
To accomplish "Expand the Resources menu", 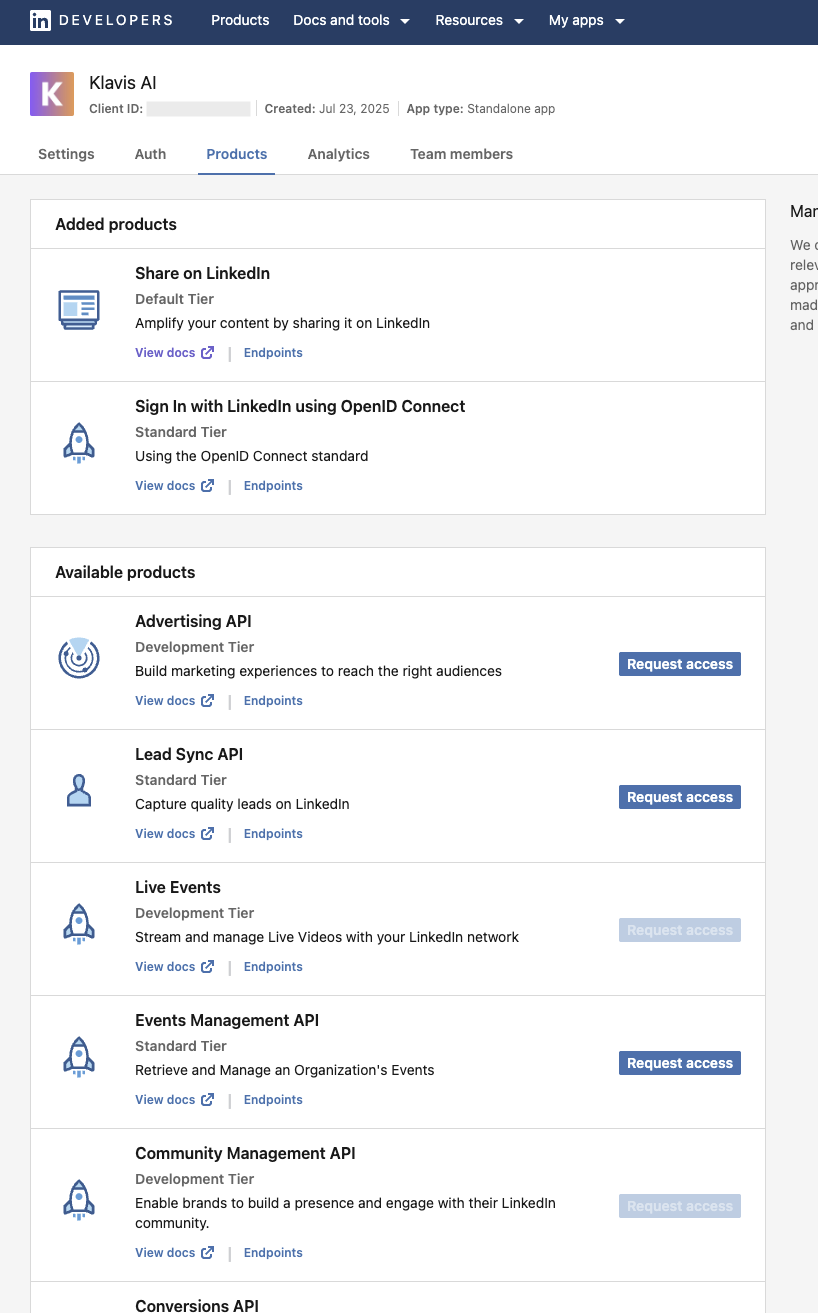I will pyautogui.click(x=480, y=20).
